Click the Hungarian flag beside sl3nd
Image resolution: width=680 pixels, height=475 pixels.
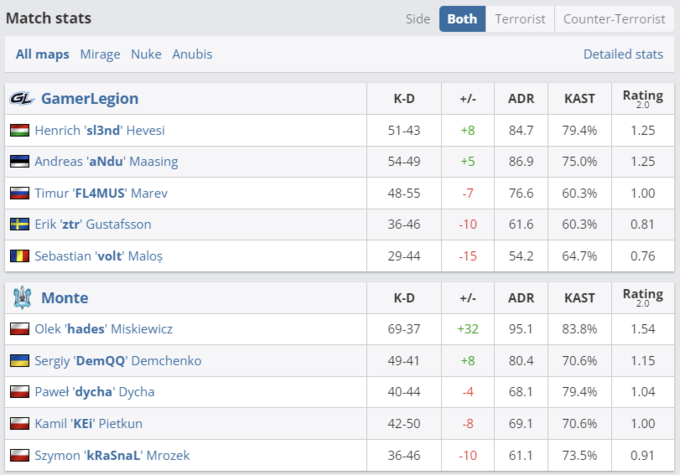(x=19, y=130)
